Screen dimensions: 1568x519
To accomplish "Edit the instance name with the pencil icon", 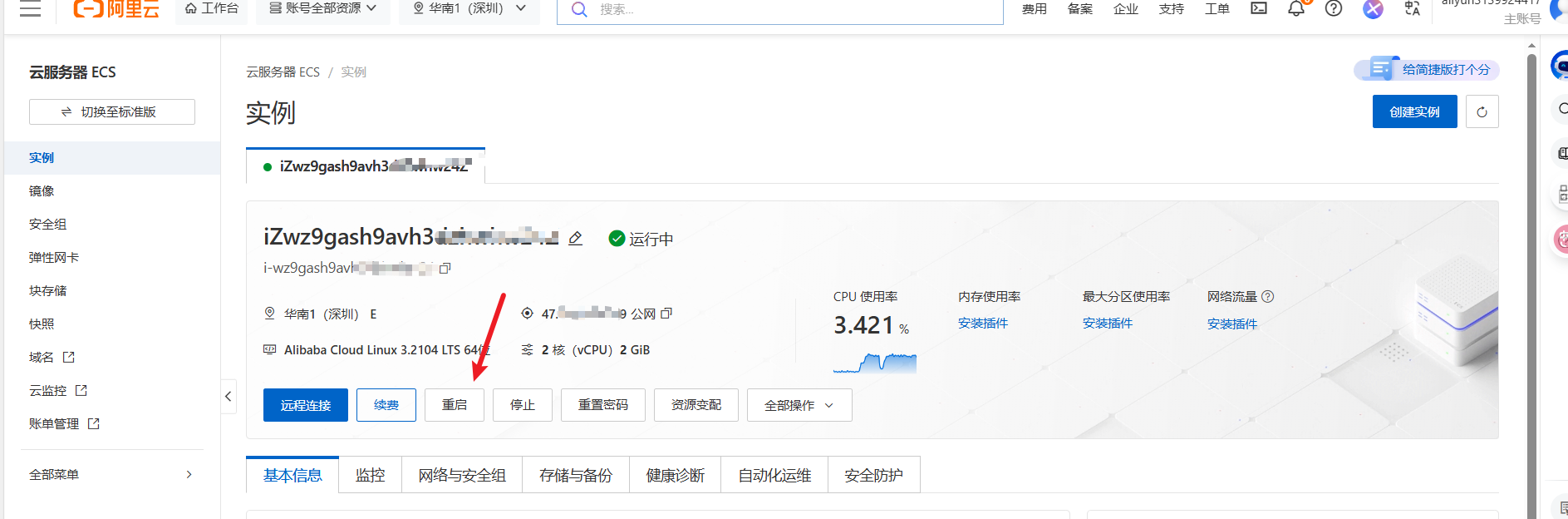I will pos(575,239).
